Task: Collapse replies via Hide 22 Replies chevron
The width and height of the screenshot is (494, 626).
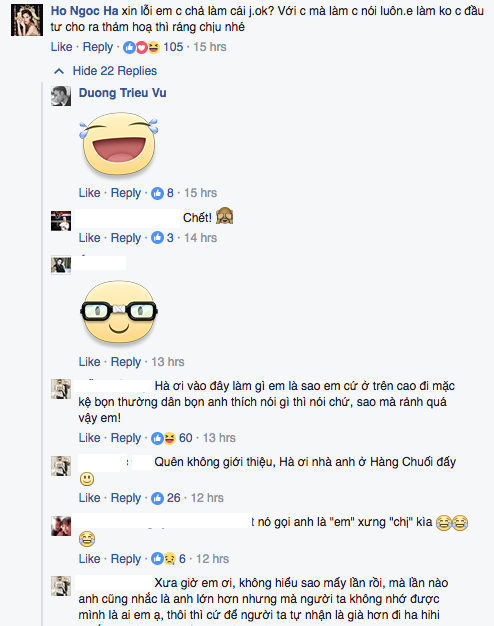Action: [59, 71]
